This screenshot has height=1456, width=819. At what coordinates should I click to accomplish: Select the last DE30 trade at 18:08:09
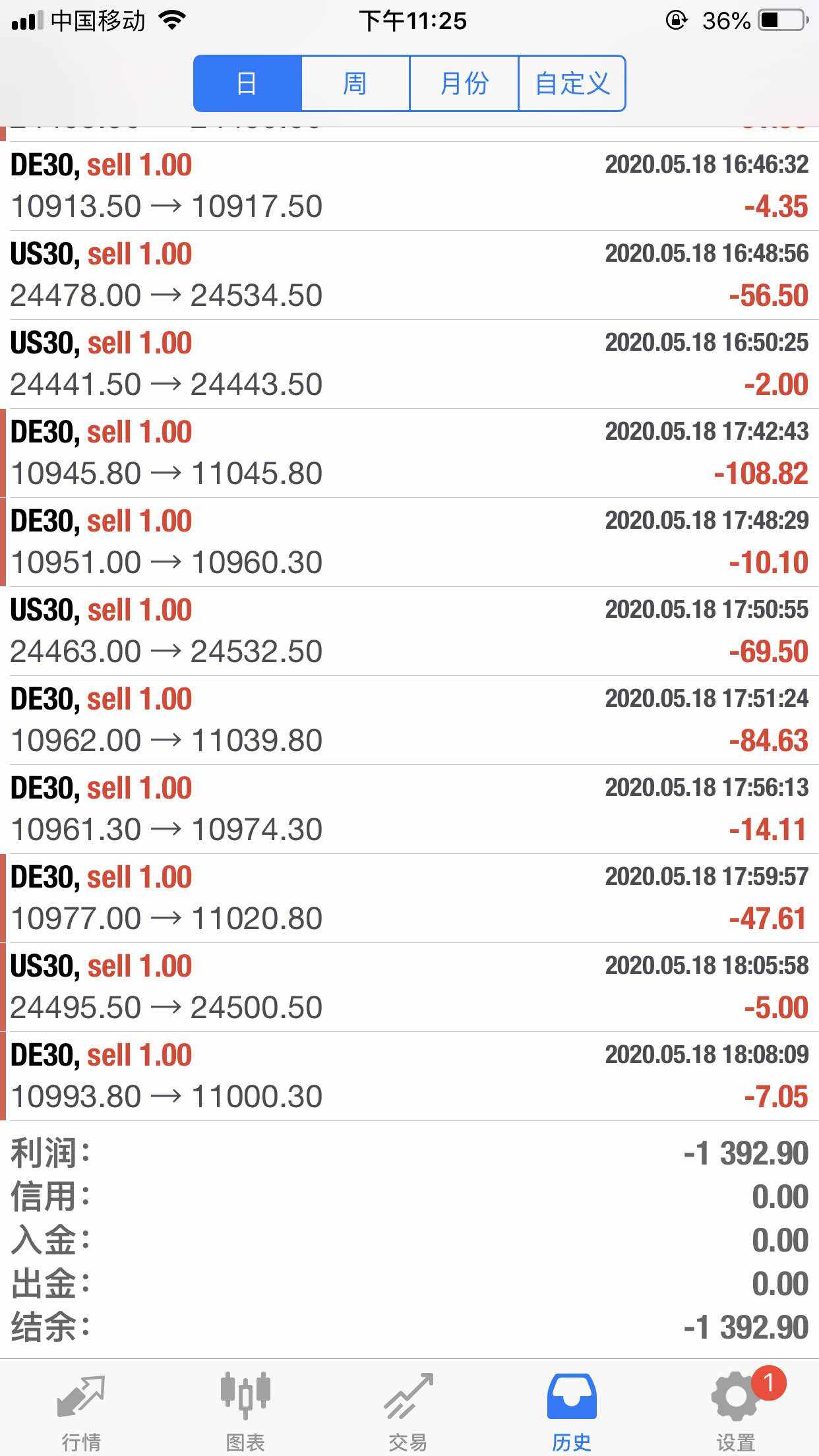pyautogui.click(x=409, y=1076)
